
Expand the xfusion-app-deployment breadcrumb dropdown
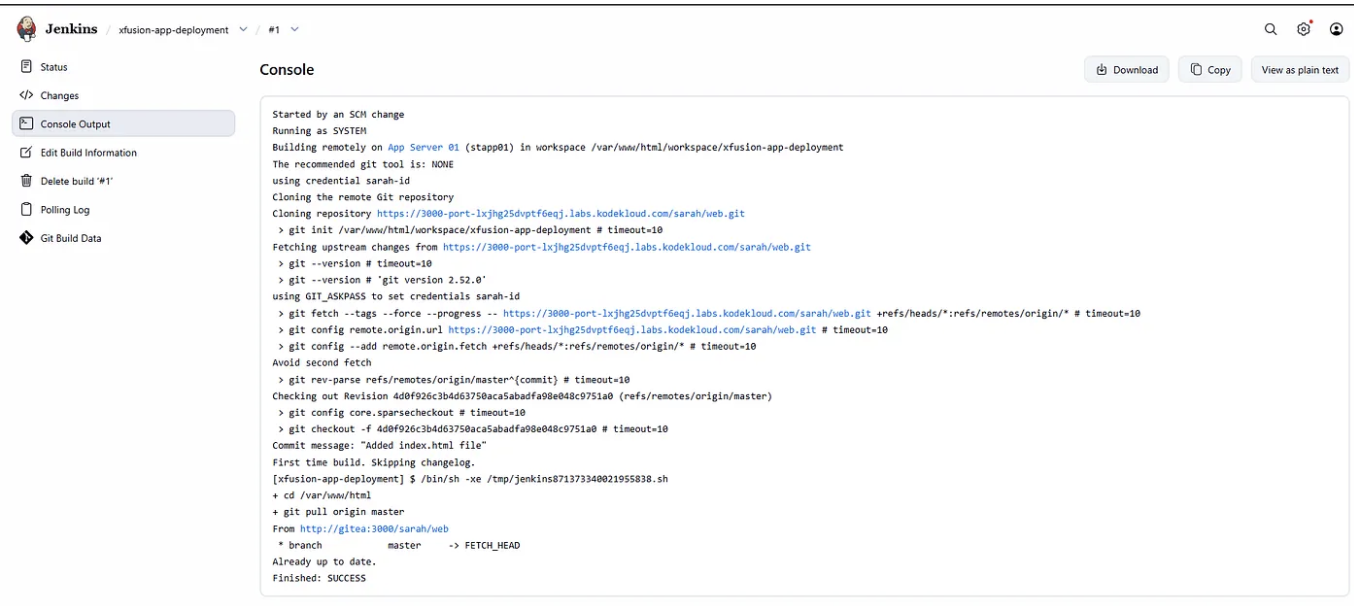(243, 30)
